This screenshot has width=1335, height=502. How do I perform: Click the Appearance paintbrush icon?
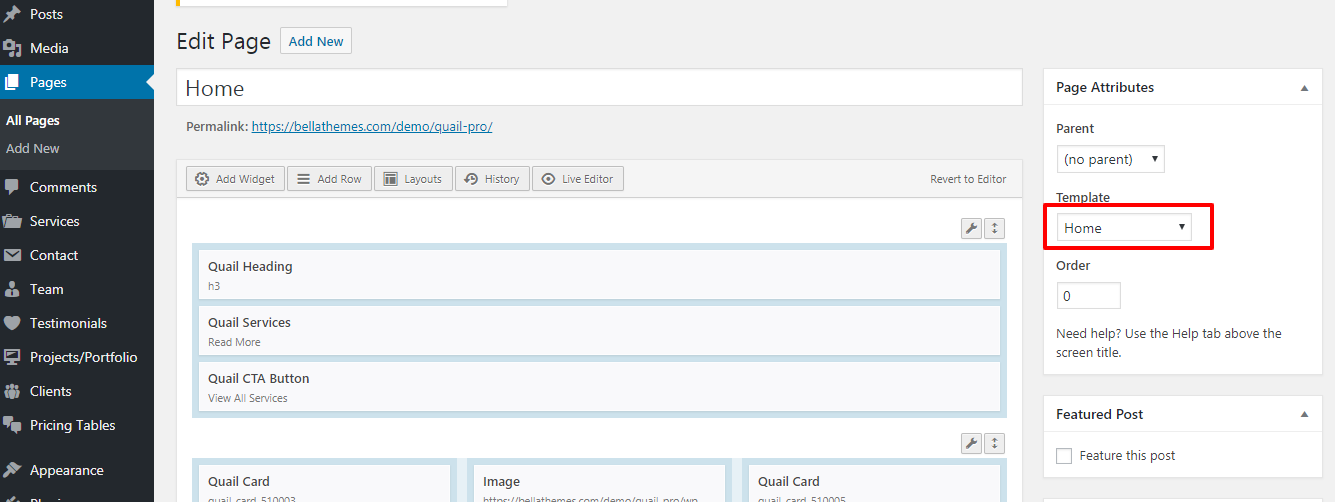(x=12, y=470)
